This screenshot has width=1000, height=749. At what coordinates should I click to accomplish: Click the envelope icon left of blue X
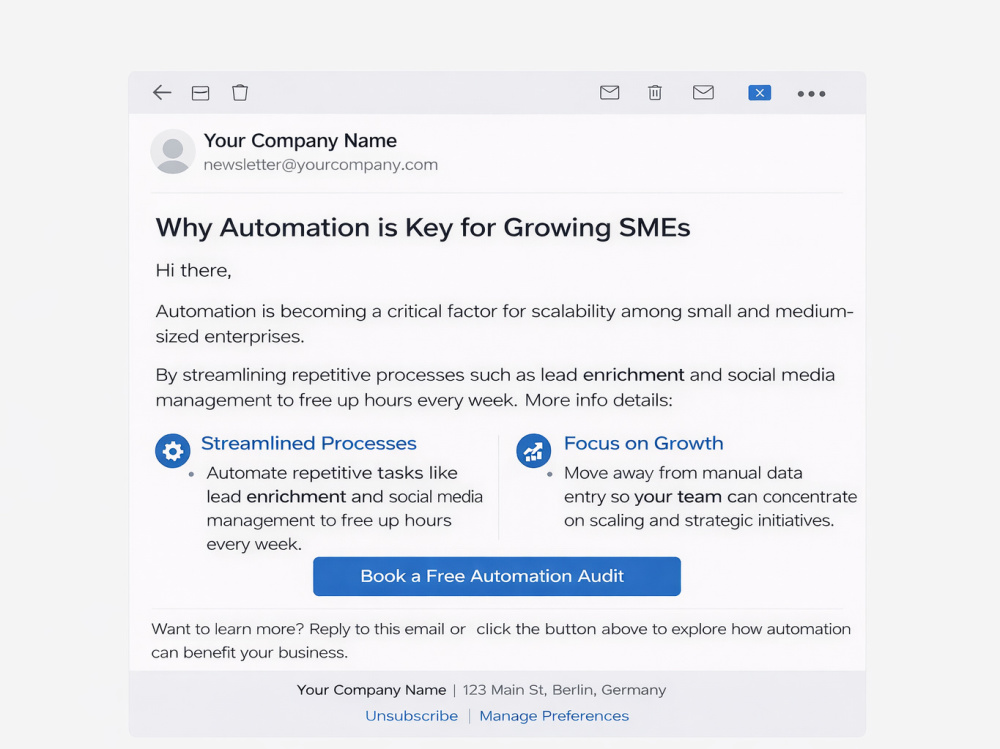(x=703, y=93)
